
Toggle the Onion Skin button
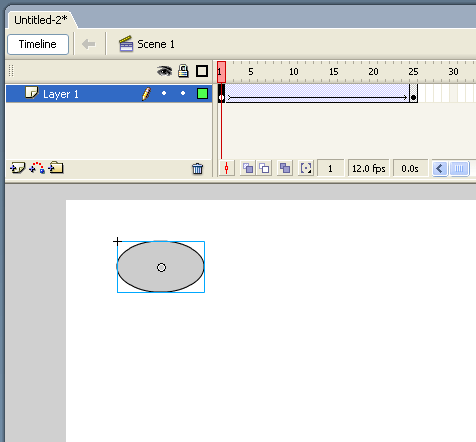[x=248, y=168]
